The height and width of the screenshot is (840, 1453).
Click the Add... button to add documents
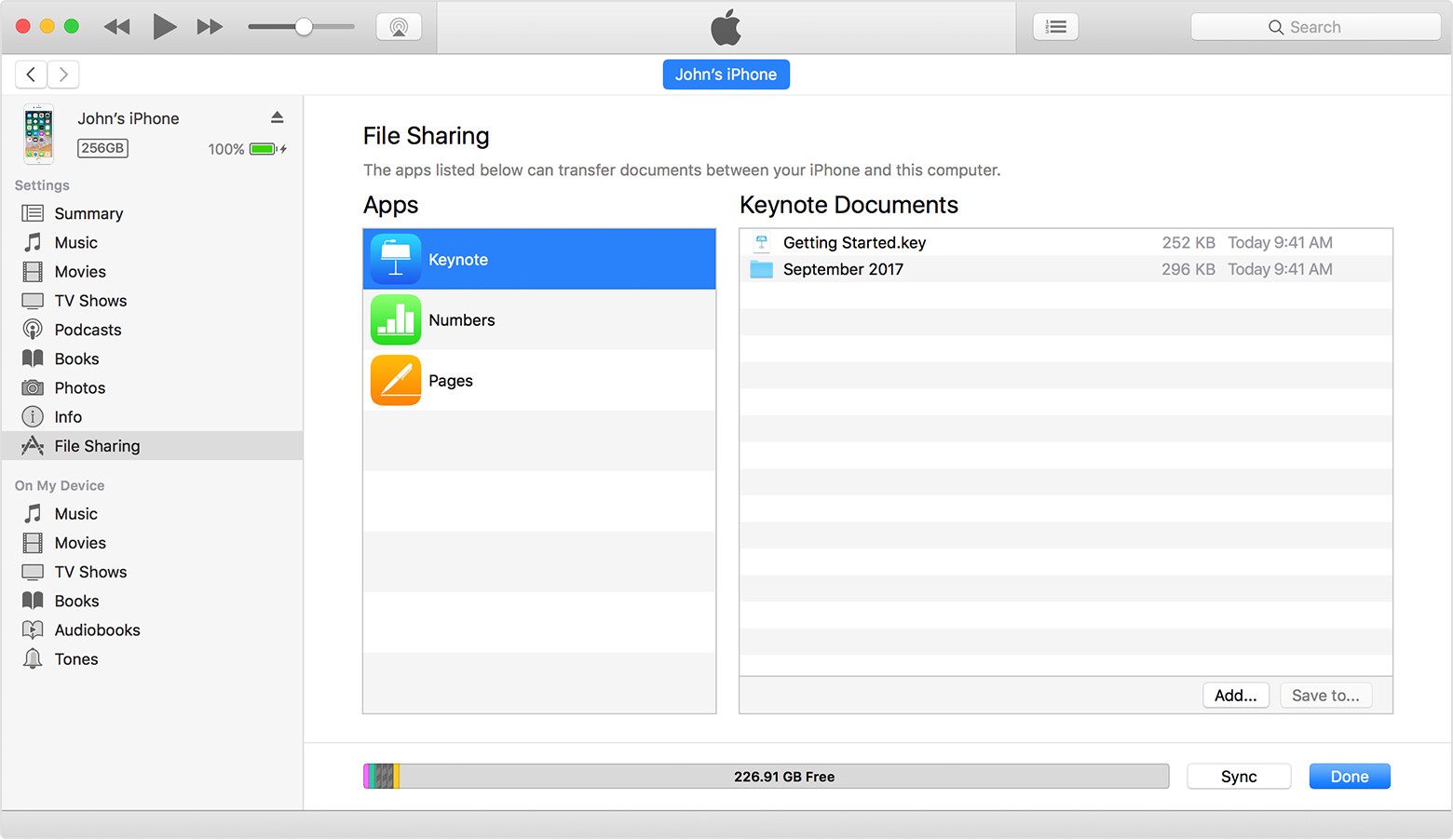coord(1236,695)
